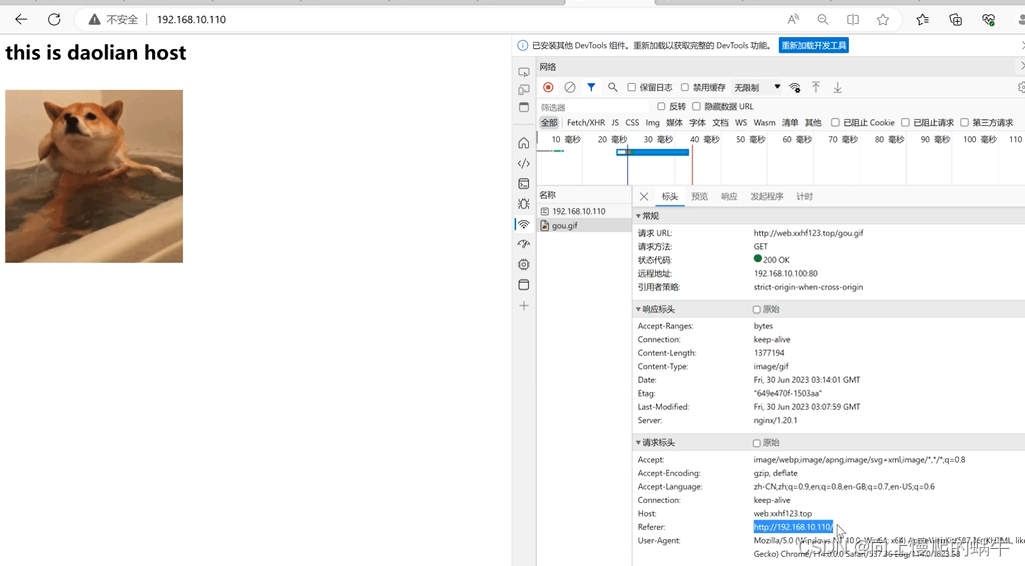
Task: Check the 反转 filter option
Action: (x=661, y=106)
